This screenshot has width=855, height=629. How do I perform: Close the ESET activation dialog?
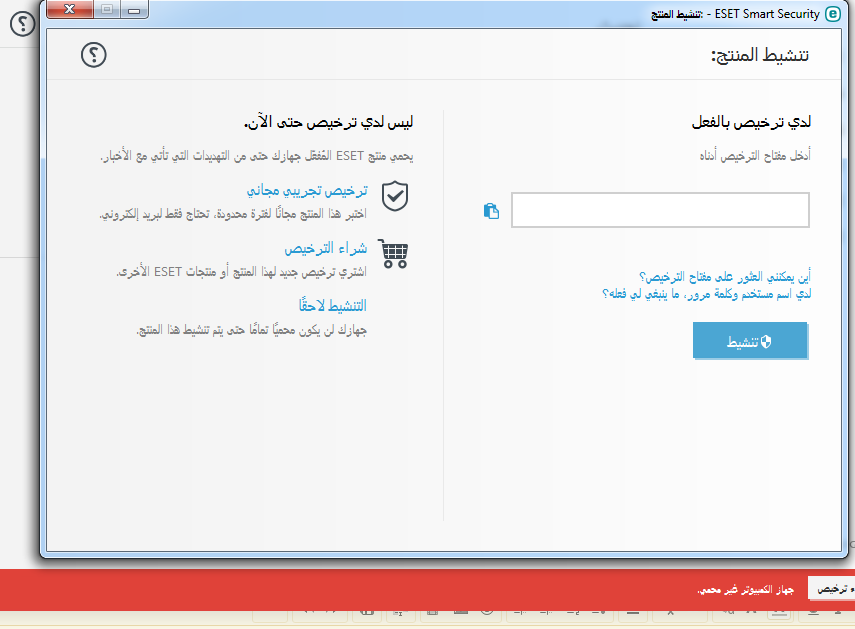[x=70, y=9]
